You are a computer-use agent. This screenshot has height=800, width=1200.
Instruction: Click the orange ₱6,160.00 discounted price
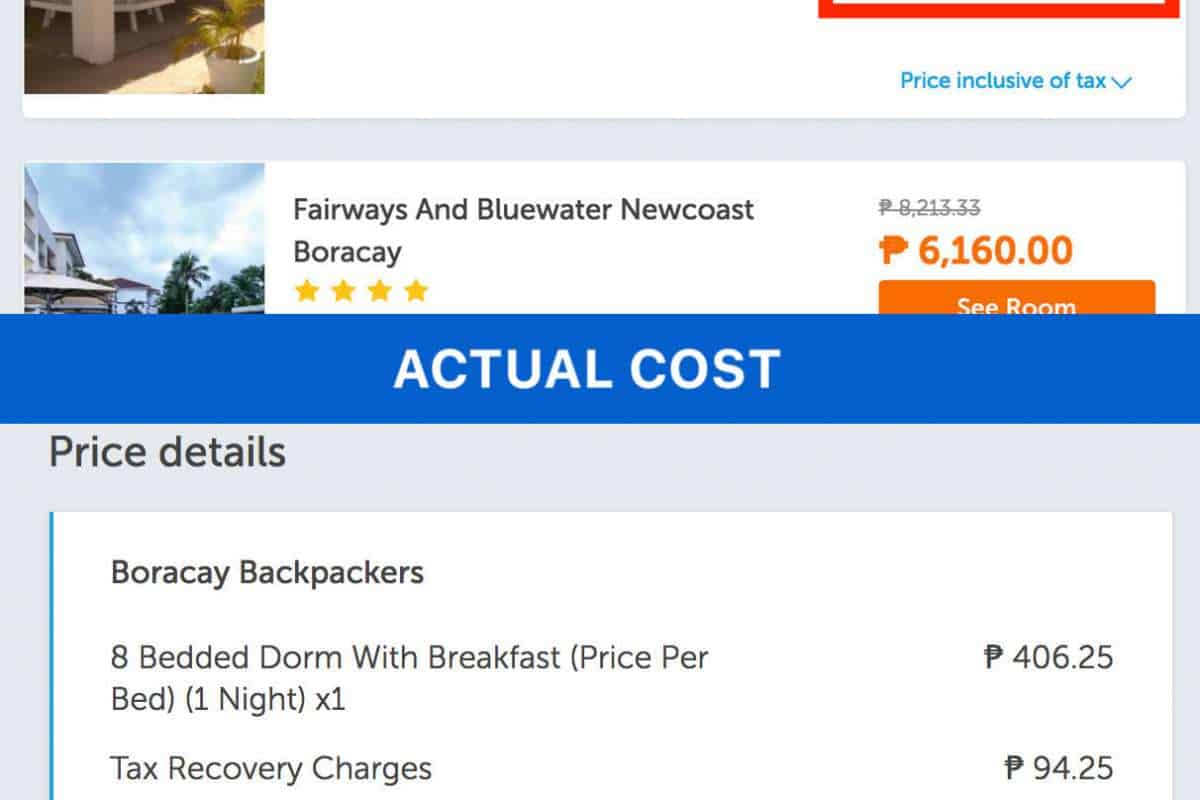coord(975,250)
